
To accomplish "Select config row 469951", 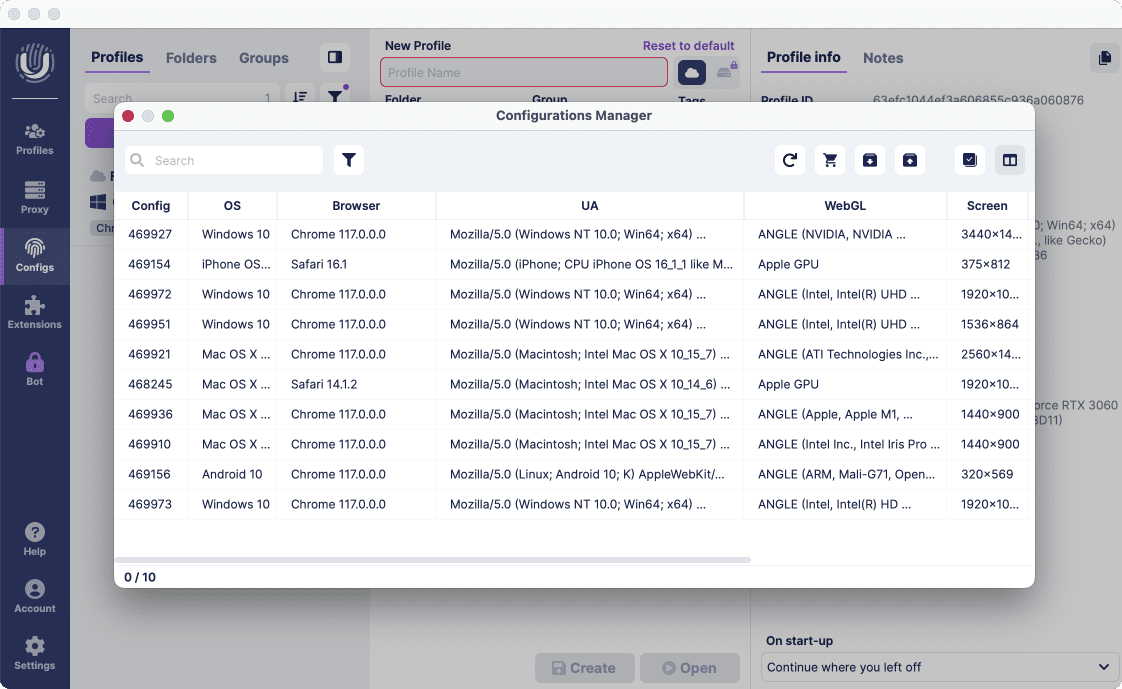I will (572, 324).
